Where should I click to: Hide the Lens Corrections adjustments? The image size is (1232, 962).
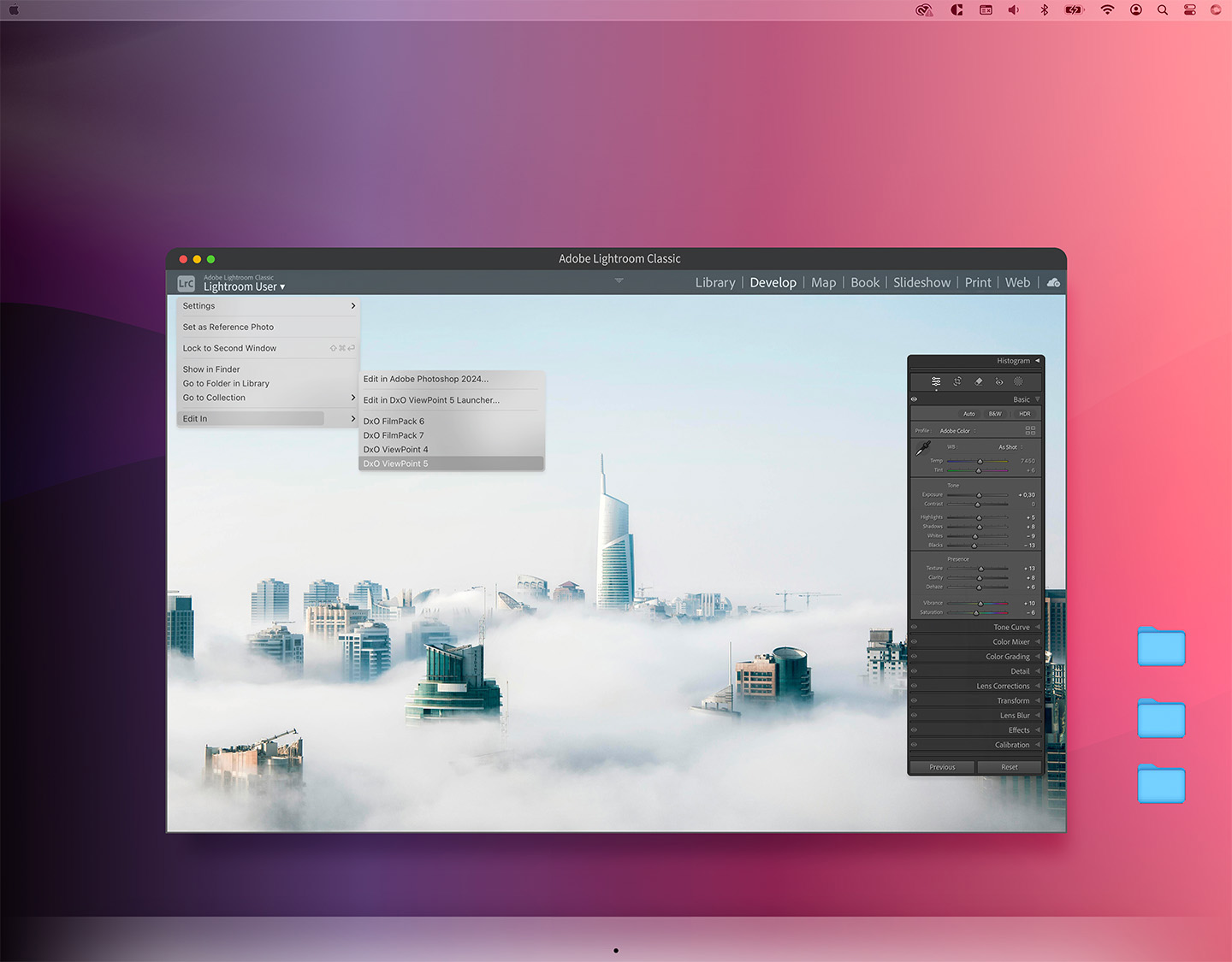click(x=914, y=686)
